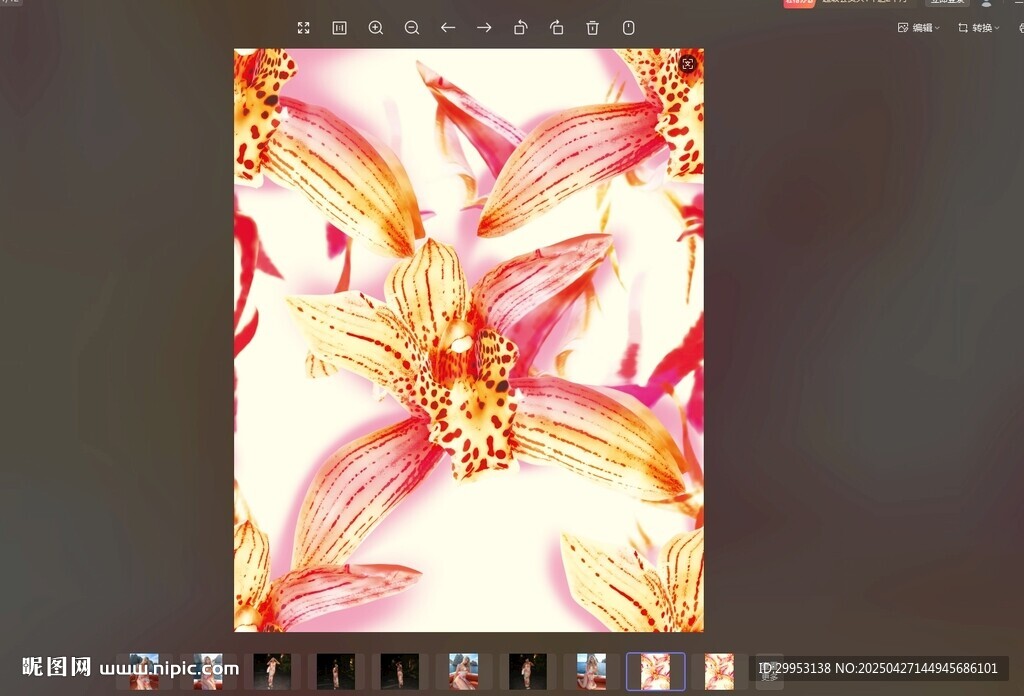The image size is (1024, 696).
Task: Click the user account avatar icon
Action: (986, 3)
